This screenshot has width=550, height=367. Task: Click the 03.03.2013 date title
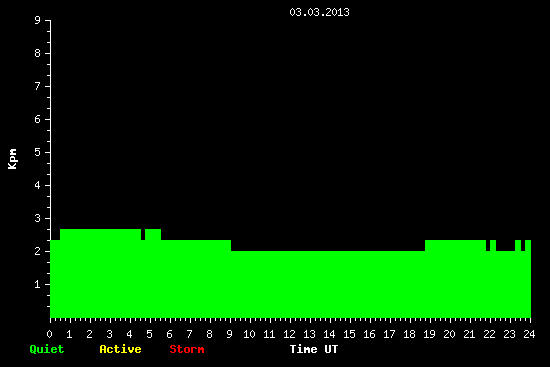(319, 12)
